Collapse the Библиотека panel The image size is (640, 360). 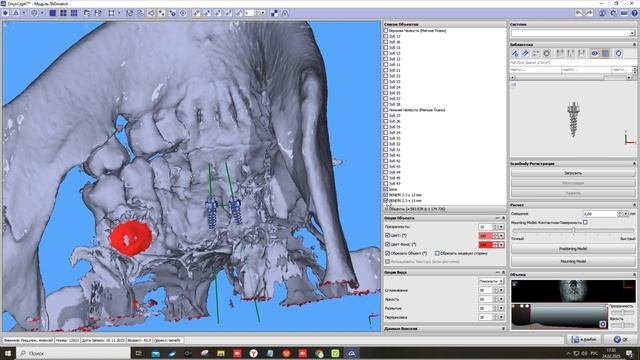(x=634, y=44)
